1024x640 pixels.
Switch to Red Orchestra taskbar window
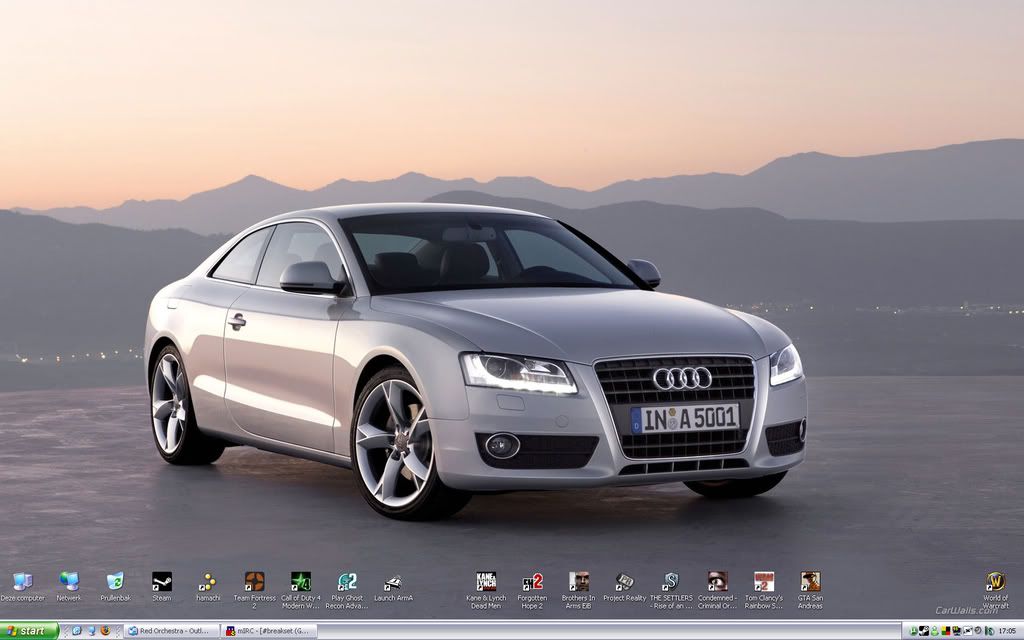coord(171,631)
